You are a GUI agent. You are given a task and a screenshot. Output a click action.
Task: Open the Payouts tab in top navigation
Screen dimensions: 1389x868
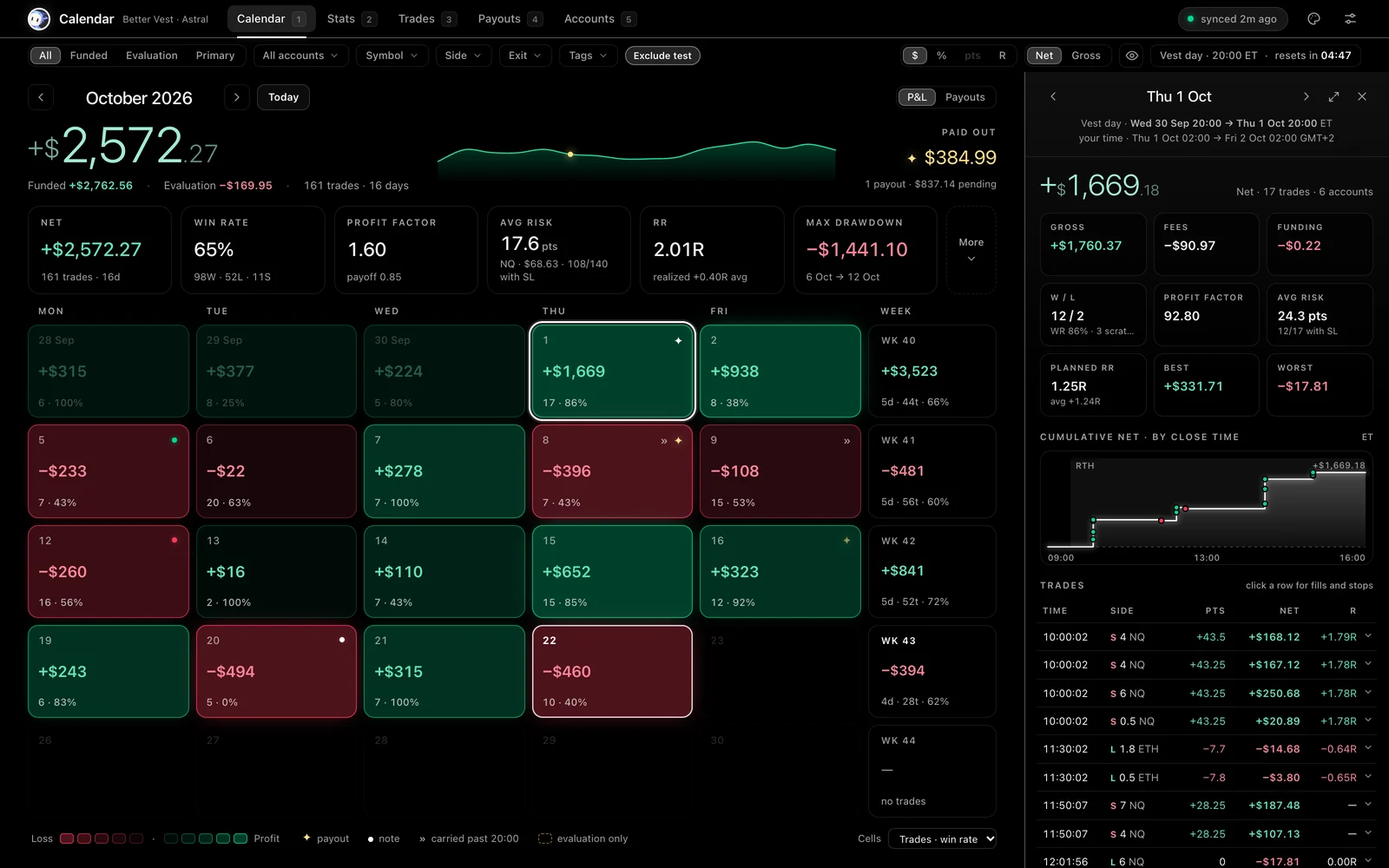pyautogui.click(x=510, y=19)
